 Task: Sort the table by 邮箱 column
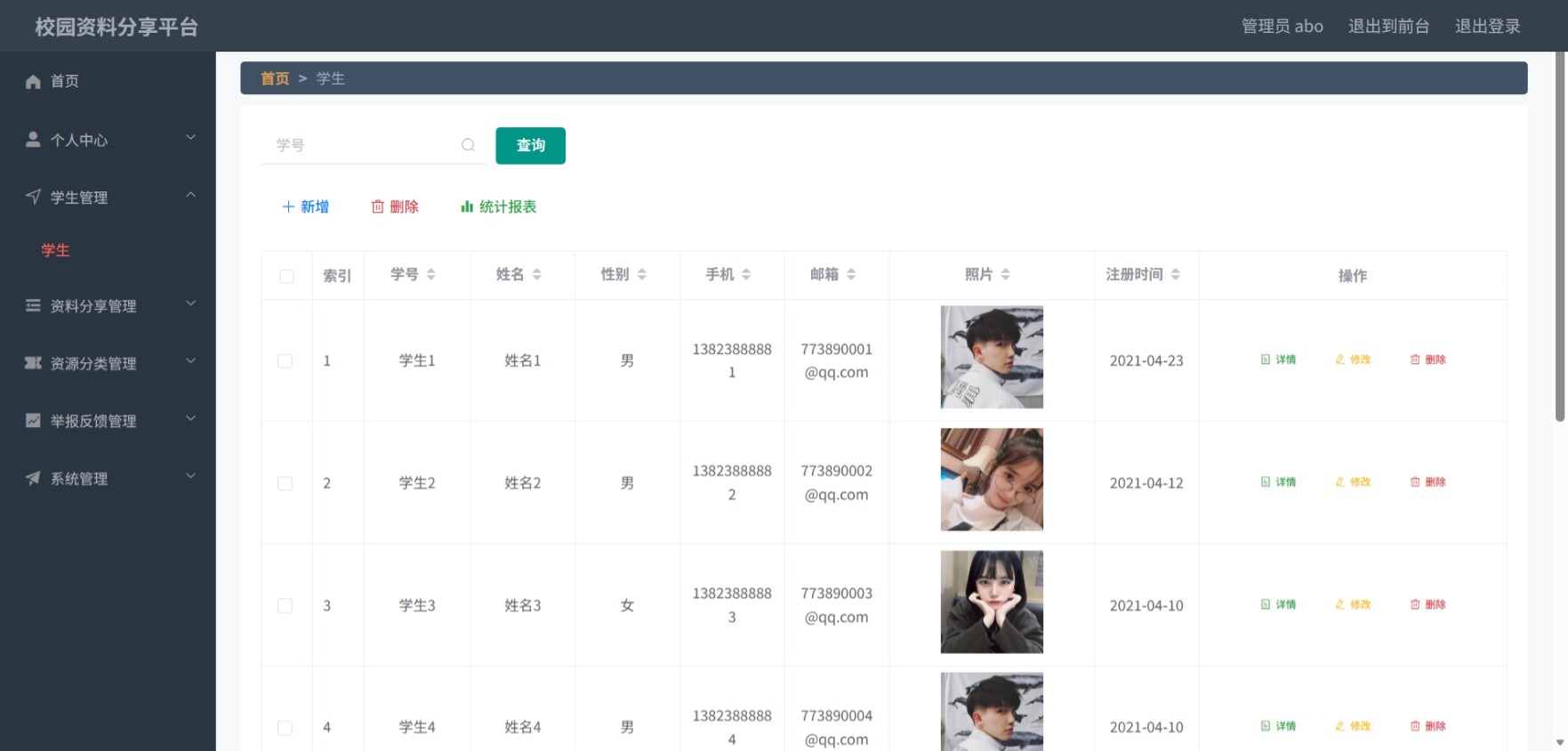851,274
